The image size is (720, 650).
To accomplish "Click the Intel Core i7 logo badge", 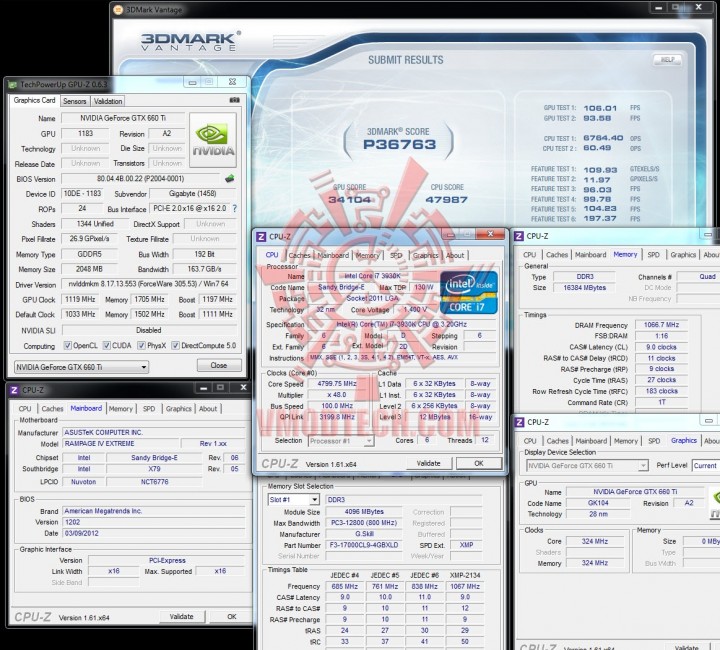I will pos(469,292).
